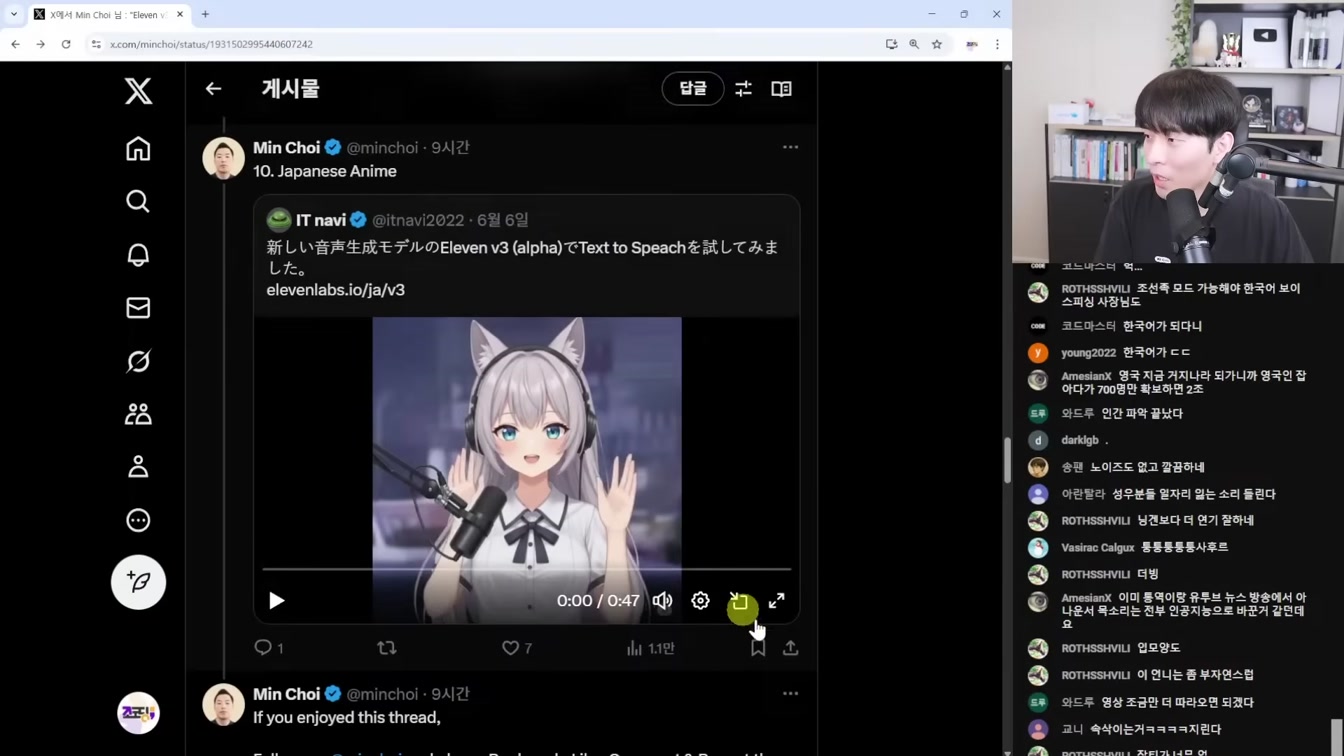Close the Min Choi browser tab
The width and height of the screenshot is (1344, 756).
180,14
